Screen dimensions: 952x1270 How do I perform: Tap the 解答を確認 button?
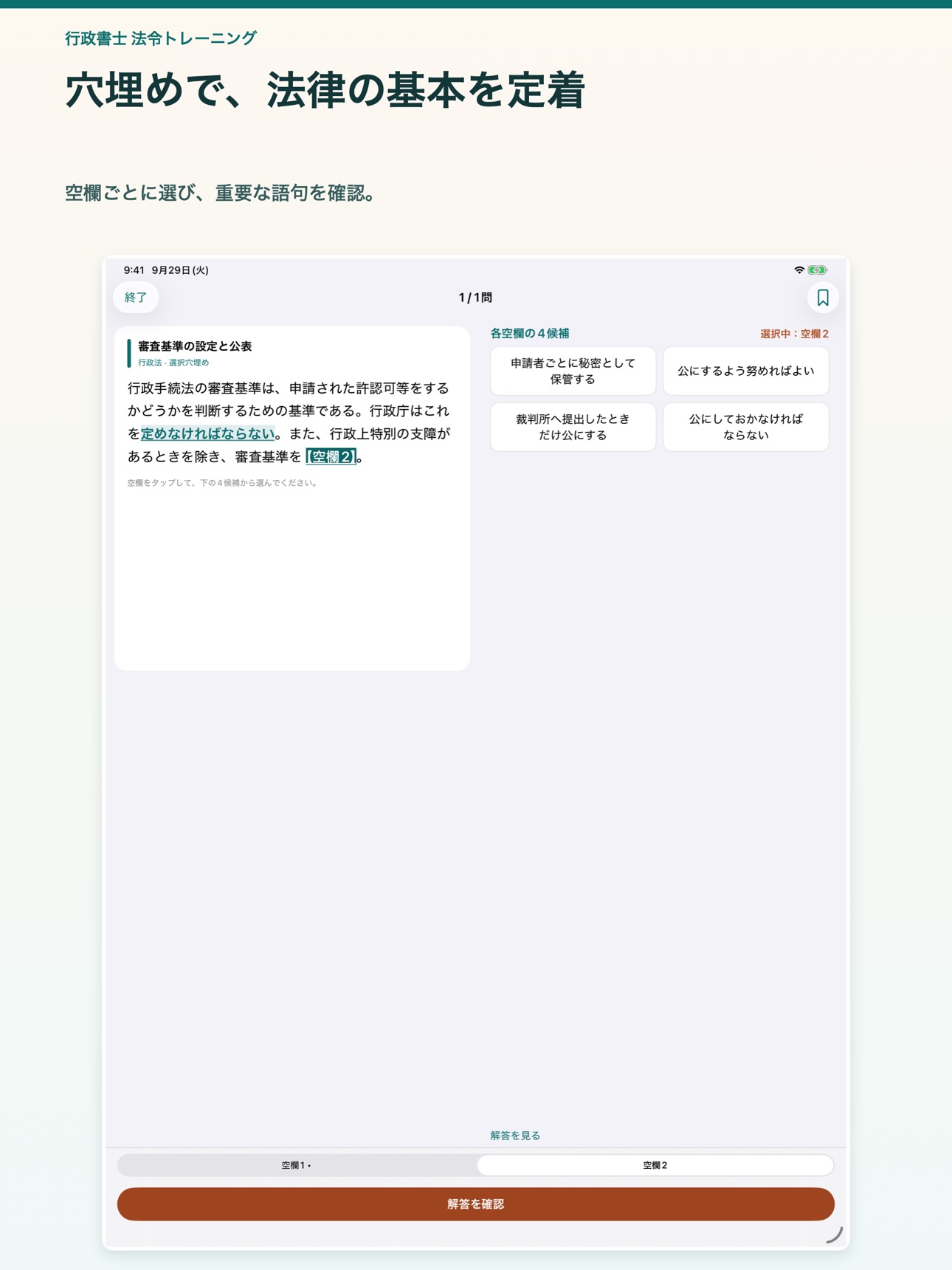476,1204
